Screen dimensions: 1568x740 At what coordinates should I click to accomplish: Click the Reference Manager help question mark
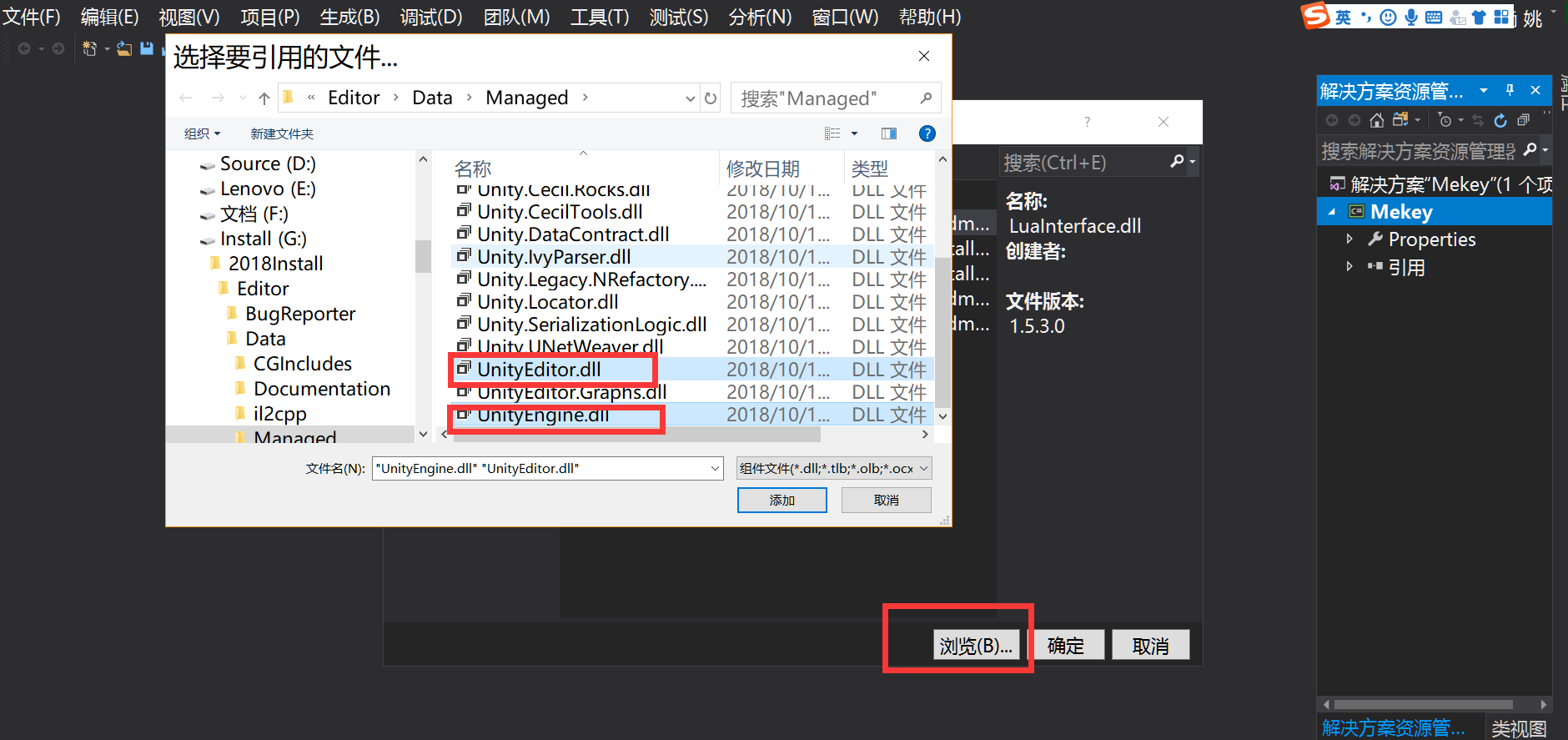point(1087,122)
